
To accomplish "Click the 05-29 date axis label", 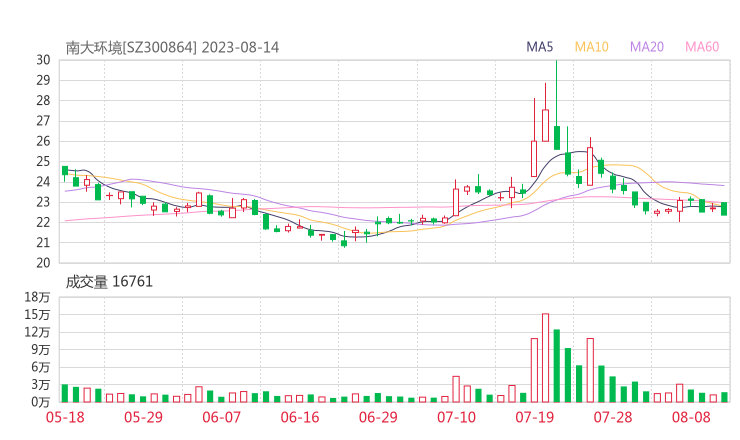I will 143,417.
